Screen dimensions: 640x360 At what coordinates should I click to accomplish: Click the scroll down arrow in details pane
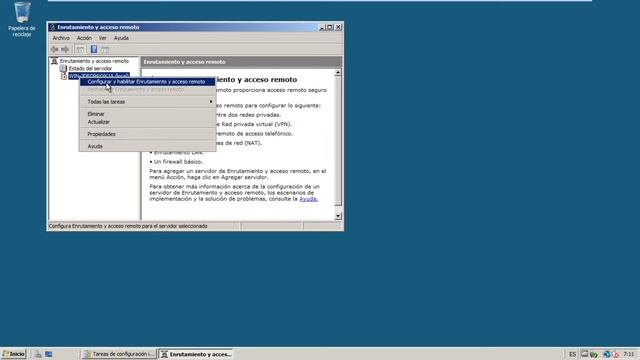pos(338,216)
